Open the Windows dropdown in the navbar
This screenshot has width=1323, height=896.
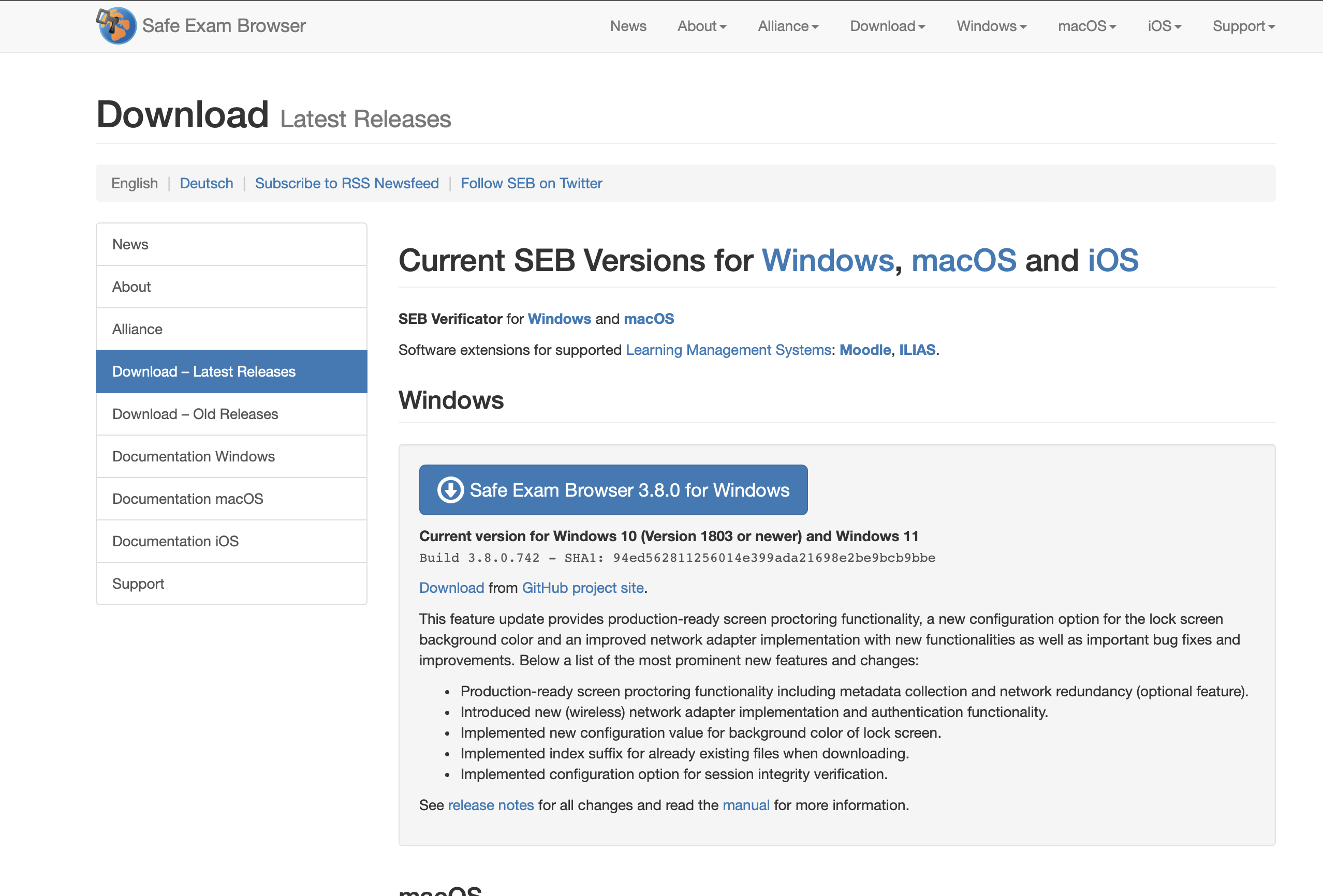tap(991, 26)
